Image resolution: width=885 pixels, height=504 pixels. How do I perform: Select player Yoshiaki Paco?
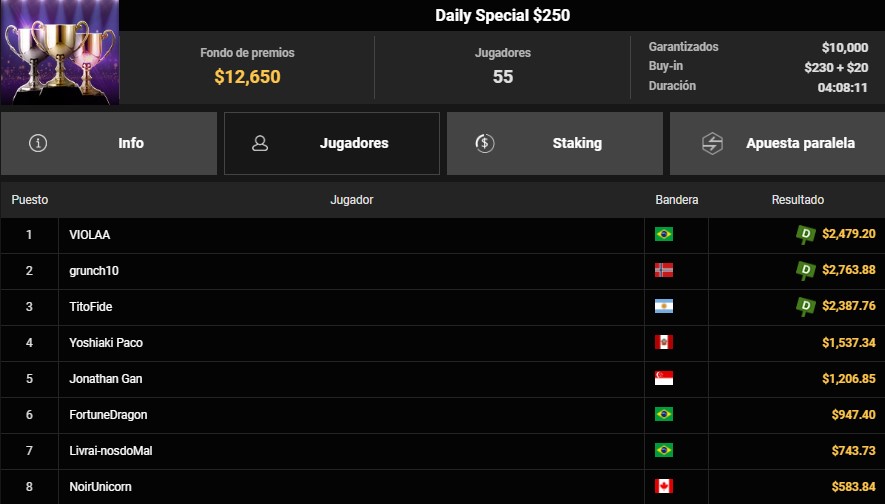[x=106, y=342]
